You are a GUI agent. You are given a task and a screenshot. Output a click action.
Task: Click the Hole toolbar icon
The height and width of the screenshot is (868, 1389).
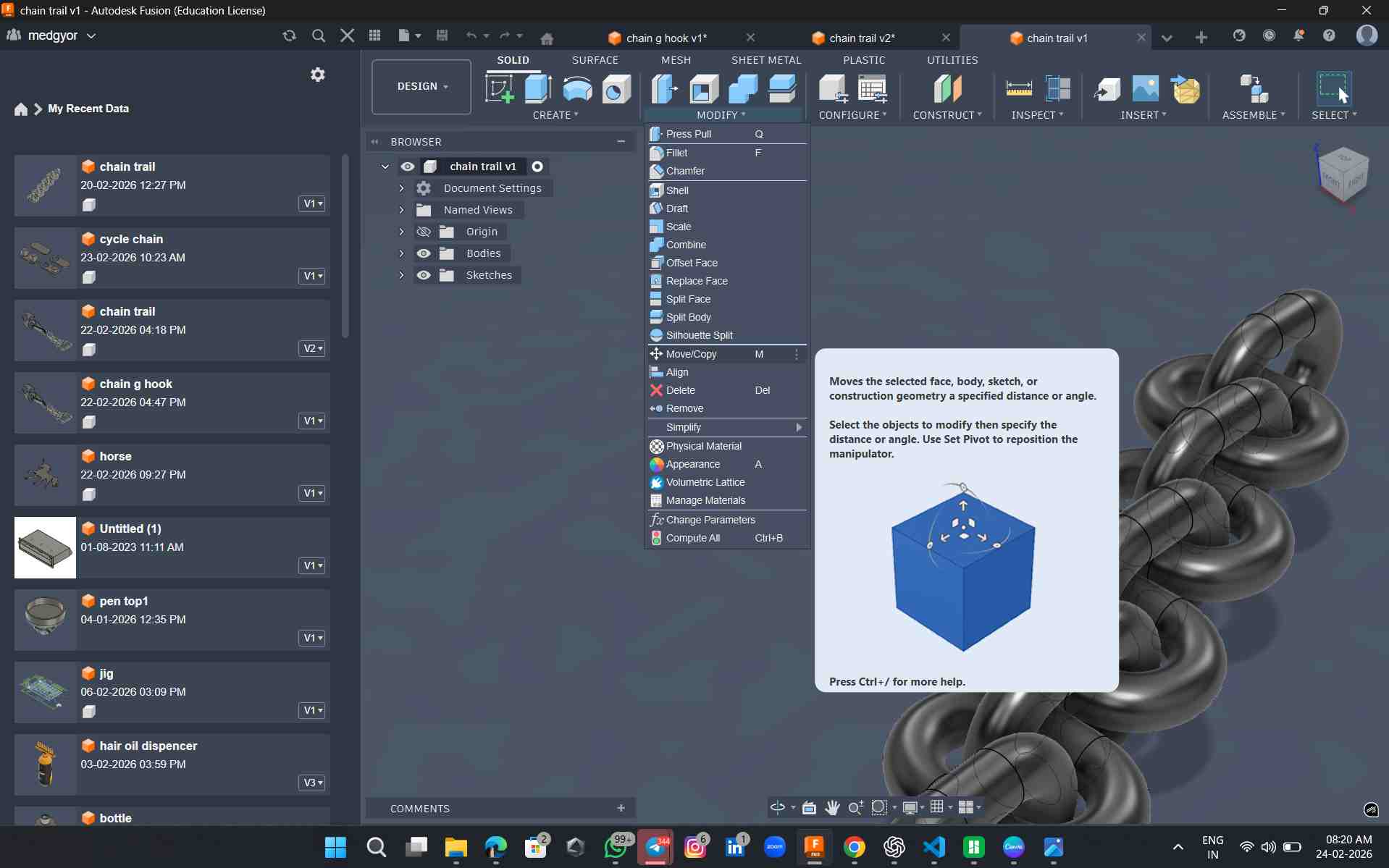coord(616,89)
